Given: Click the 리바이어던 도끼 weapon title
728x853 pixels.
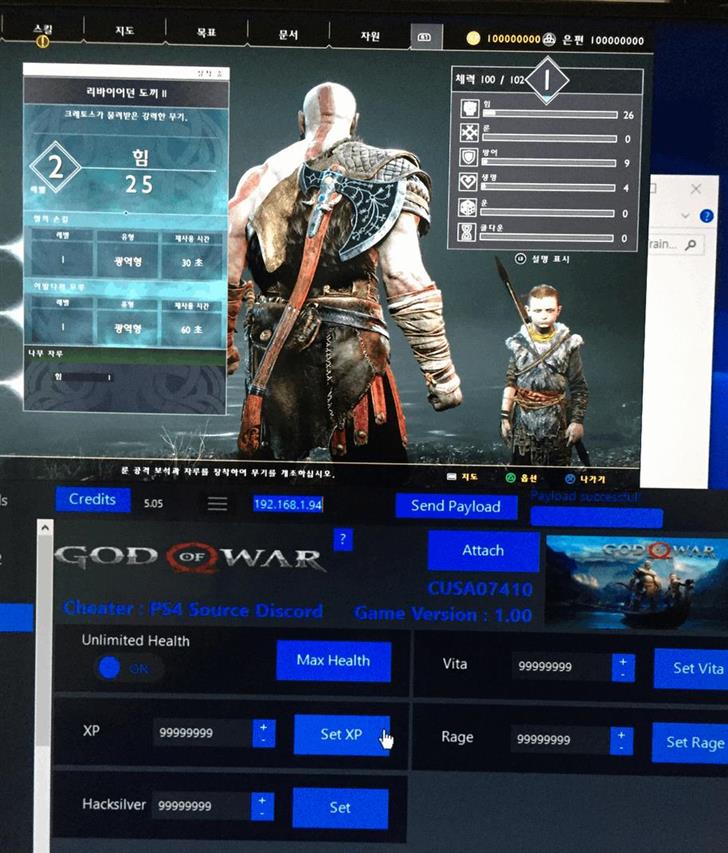Looking at the screenshot, I should coord(126,92).
